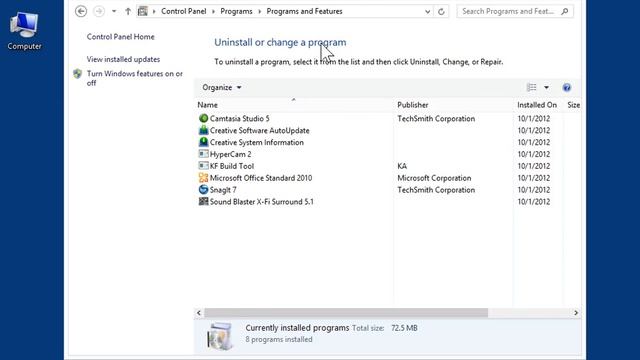Select KF Build Tool icon

(203, 166)
